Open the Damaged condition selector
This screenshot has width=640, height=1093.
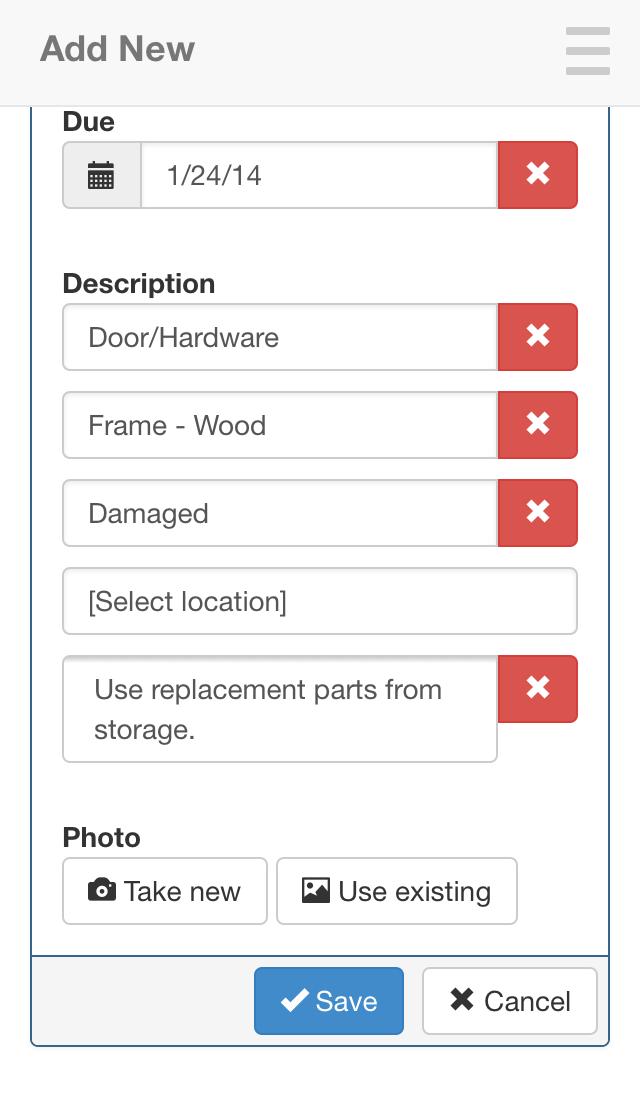pyautogui.click(x=280, y=513)
